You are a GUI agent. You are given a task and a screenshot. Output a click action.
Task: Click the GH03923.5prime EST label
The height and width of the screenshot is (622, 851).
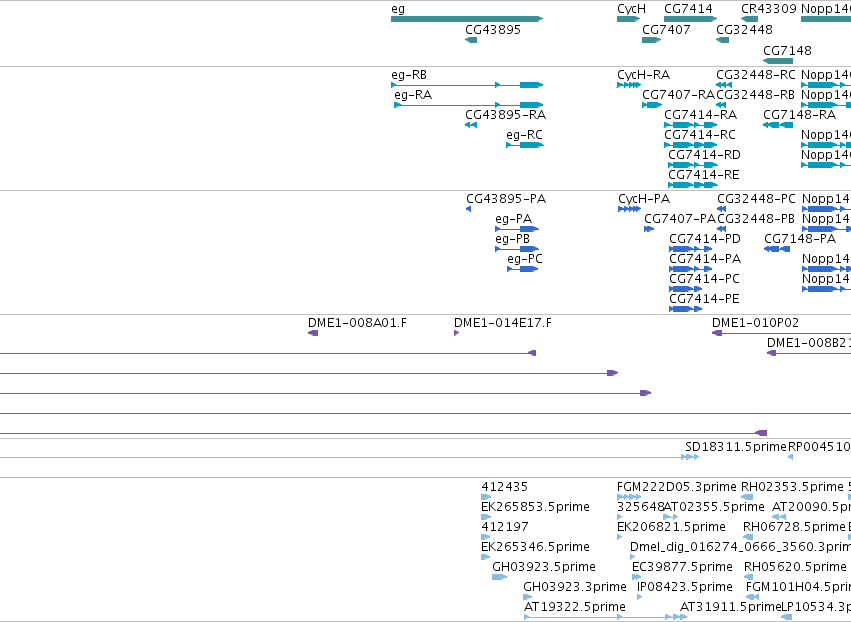544,567
